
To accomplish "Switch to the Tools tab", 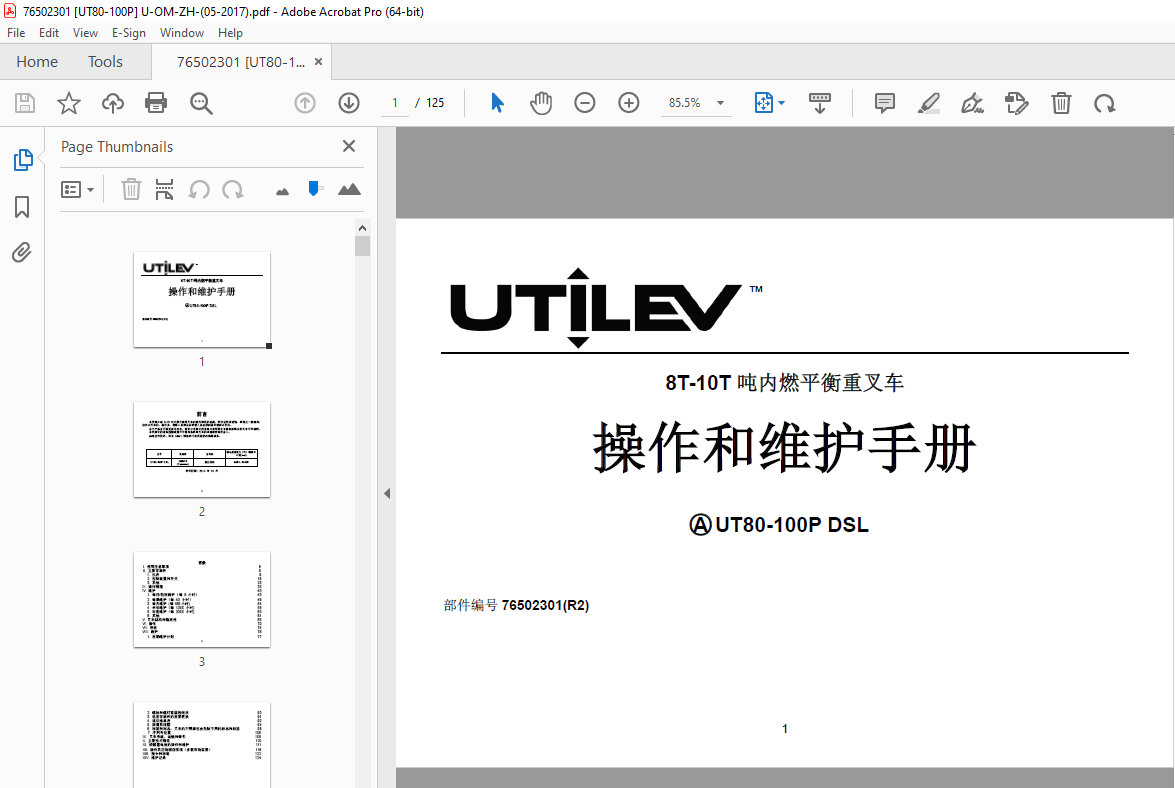I will click(x=105, y=61).
